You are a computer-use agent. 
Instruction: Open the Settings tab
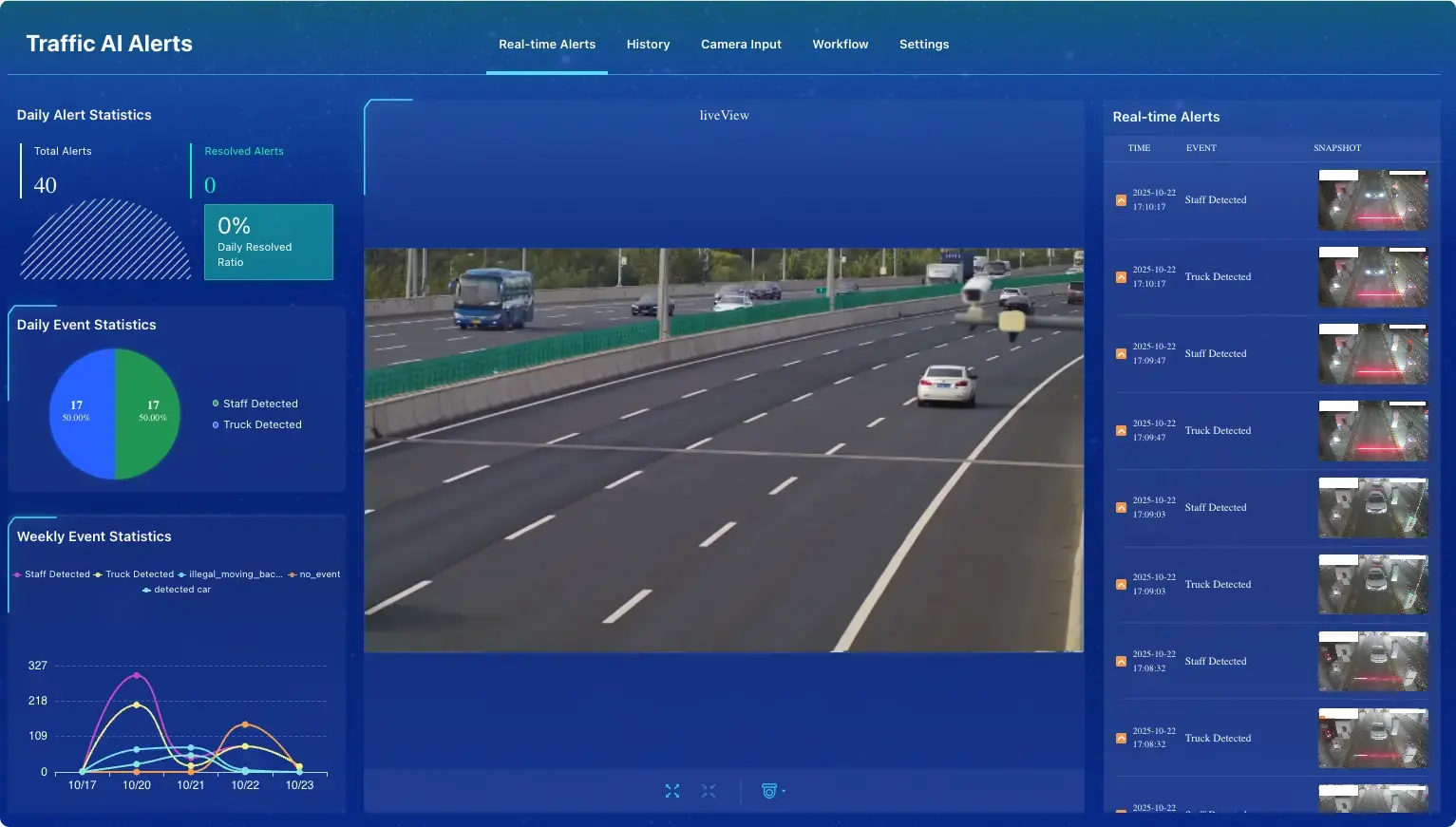pyautogui.click(x=923, y=45)
